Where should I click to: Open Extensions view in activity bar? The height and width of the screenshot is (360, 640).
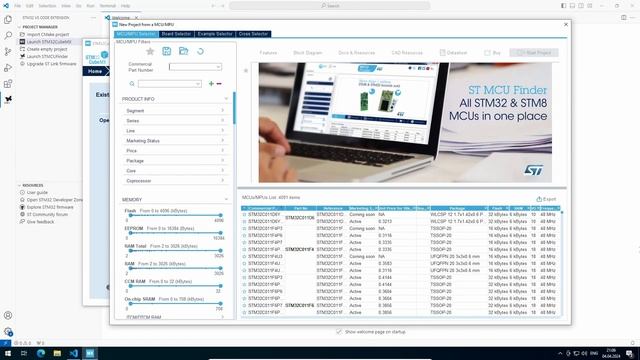pos(8,84)
